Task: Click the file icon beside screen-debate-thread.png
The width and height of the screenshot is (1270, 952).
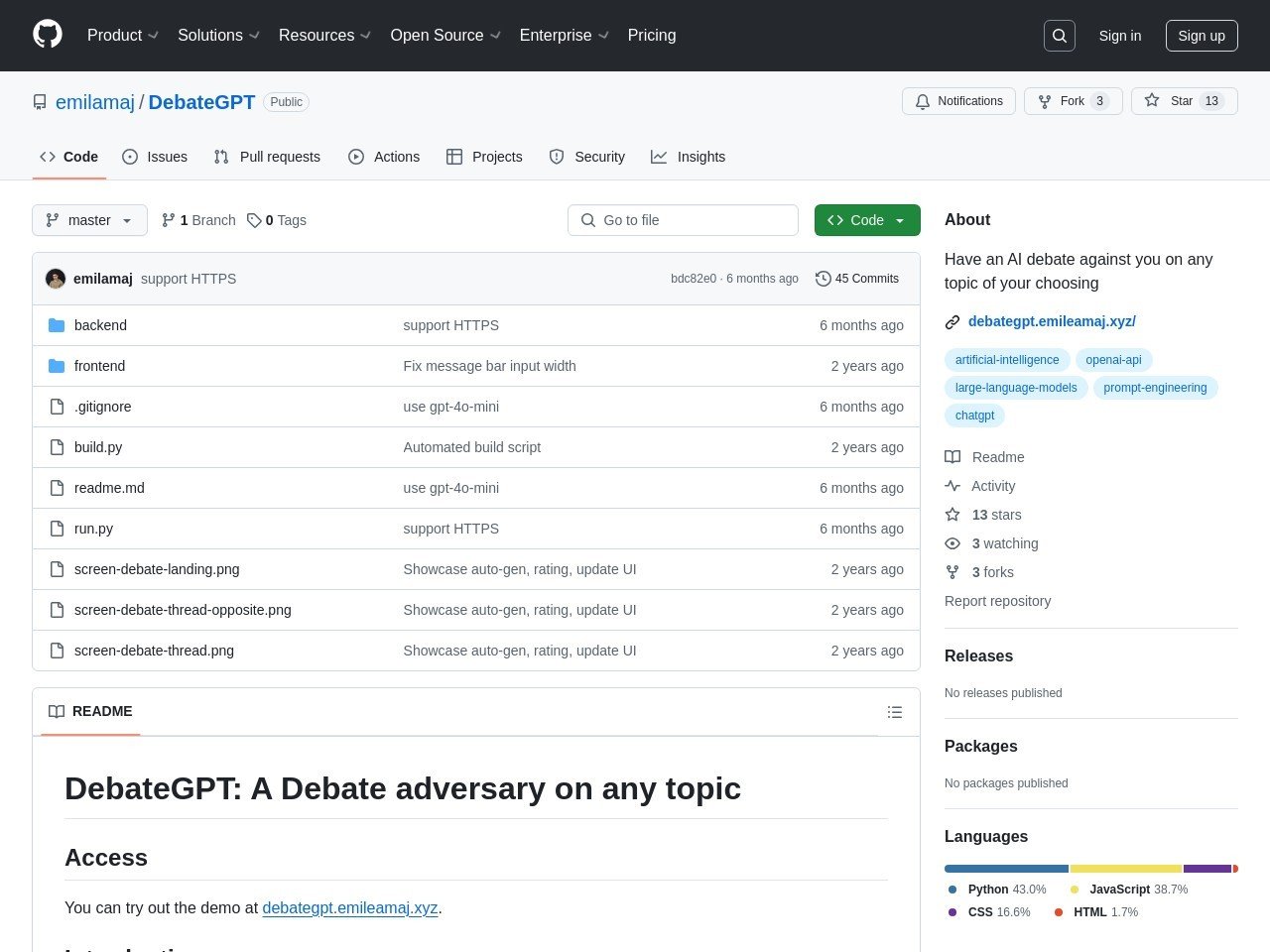Action: click(57, 651)
